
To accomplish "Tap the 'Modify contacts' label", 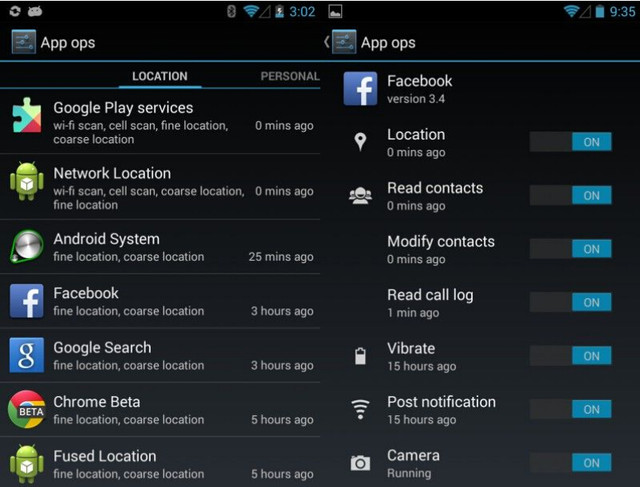I will pos(441,241).
